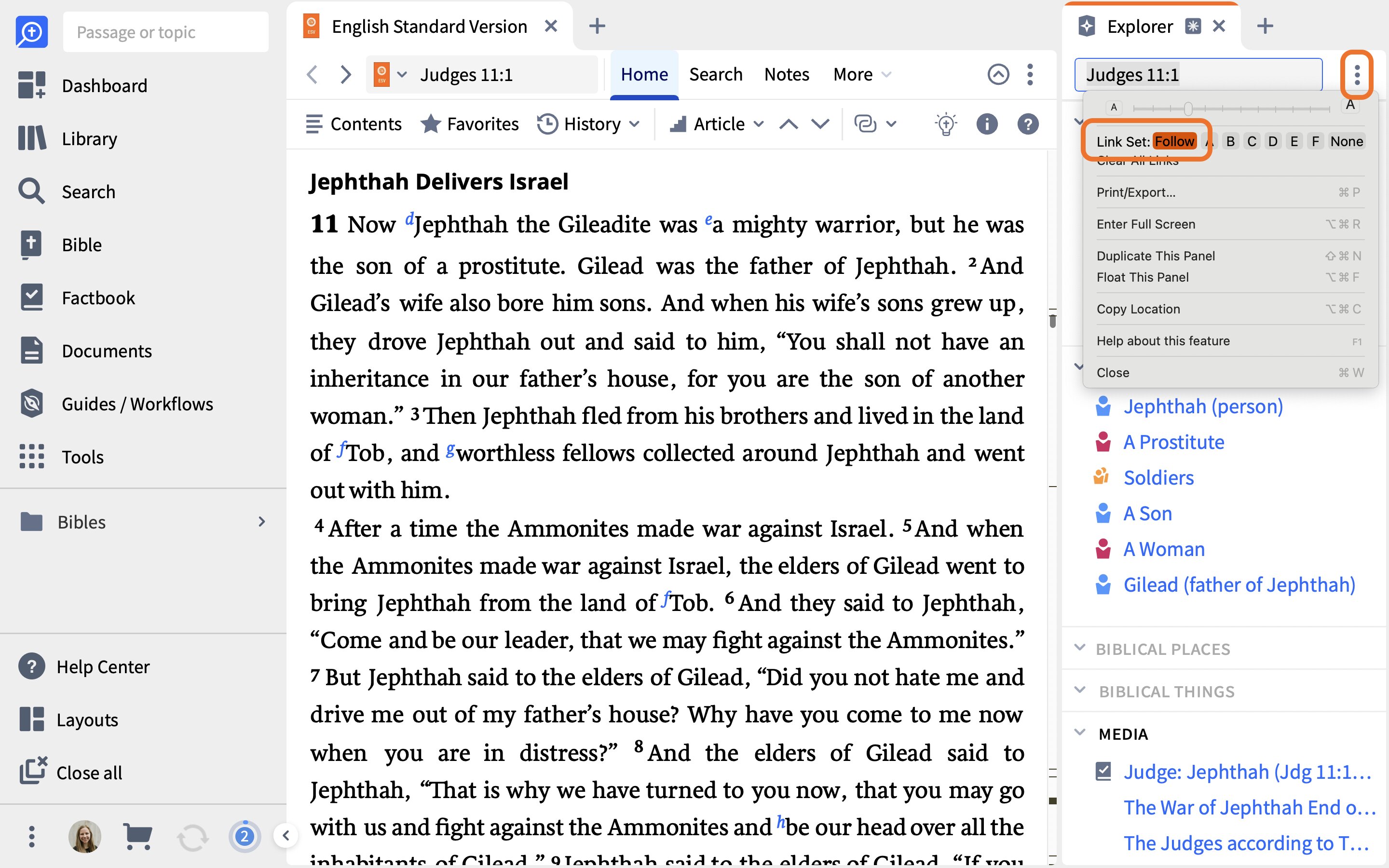Viewport: 1389px width, 868px height.
Task: Open the Tools grid icon
Action: [31, 456]
